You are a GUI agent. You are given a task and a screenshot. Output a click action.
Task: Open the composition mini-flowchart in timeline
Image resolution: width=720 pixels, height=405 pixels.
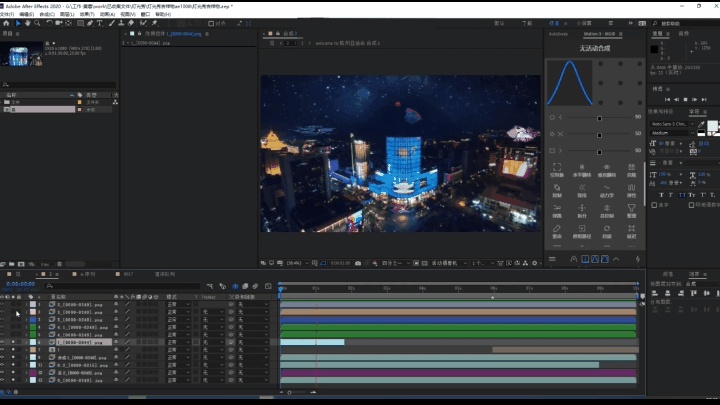pyautogui.click(x=210, y=286)
